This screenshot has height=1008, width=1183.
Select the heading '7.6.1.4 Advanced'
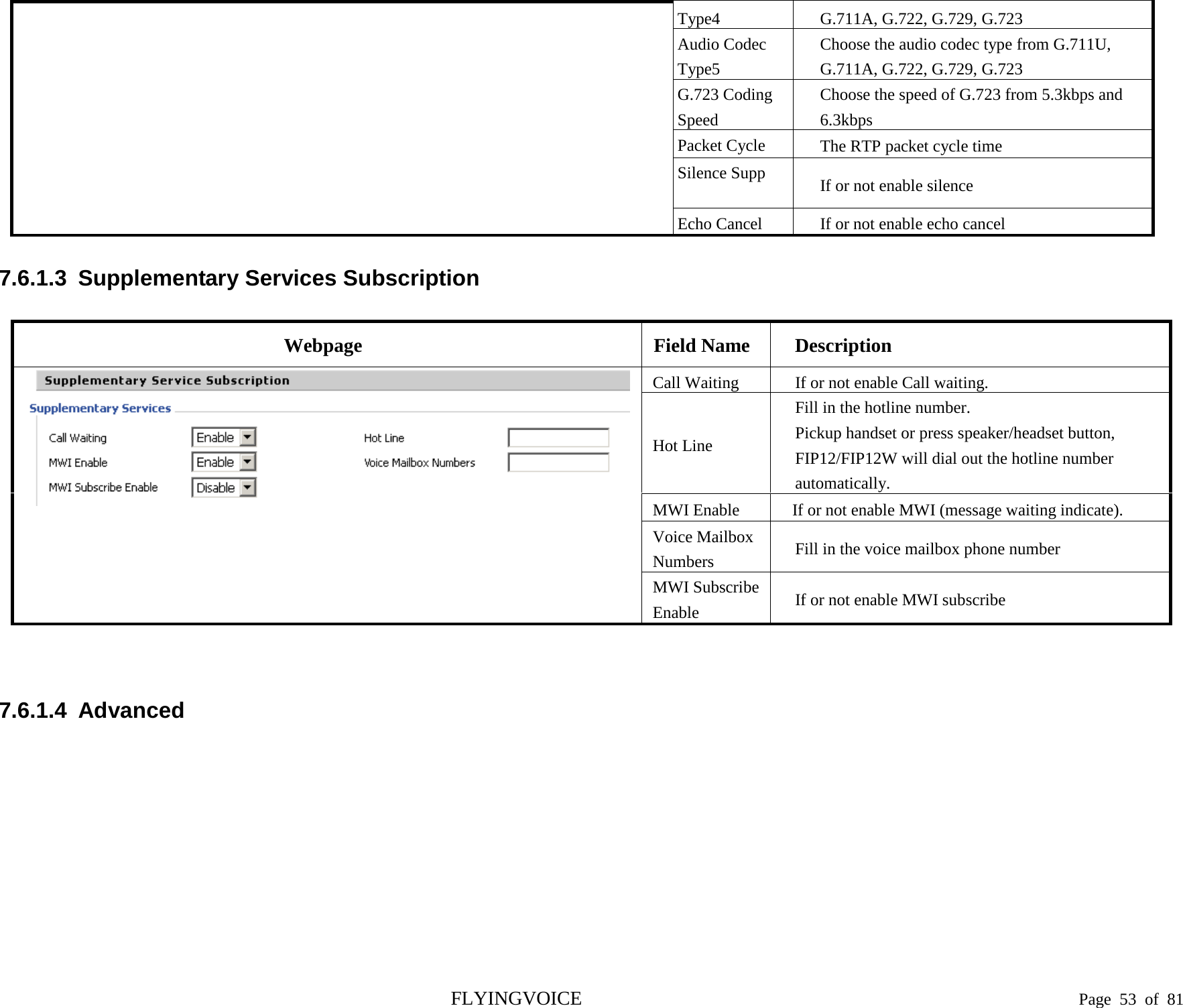coord(92,710)
